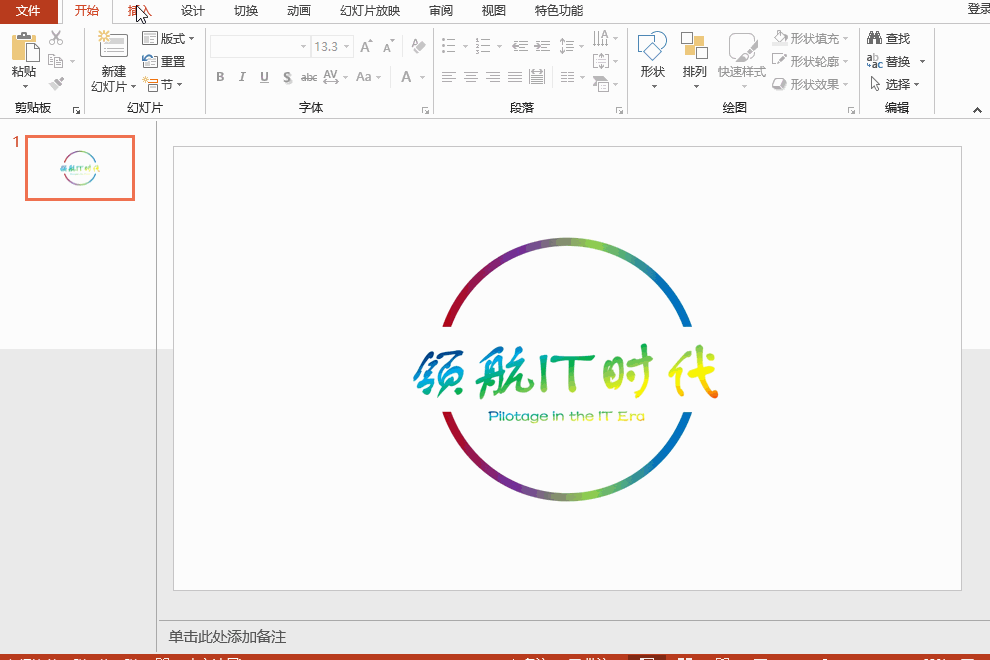Switch to the Animations (动画) tab
Viewport: 990px width, 660px height.
[x=299, y=11]
